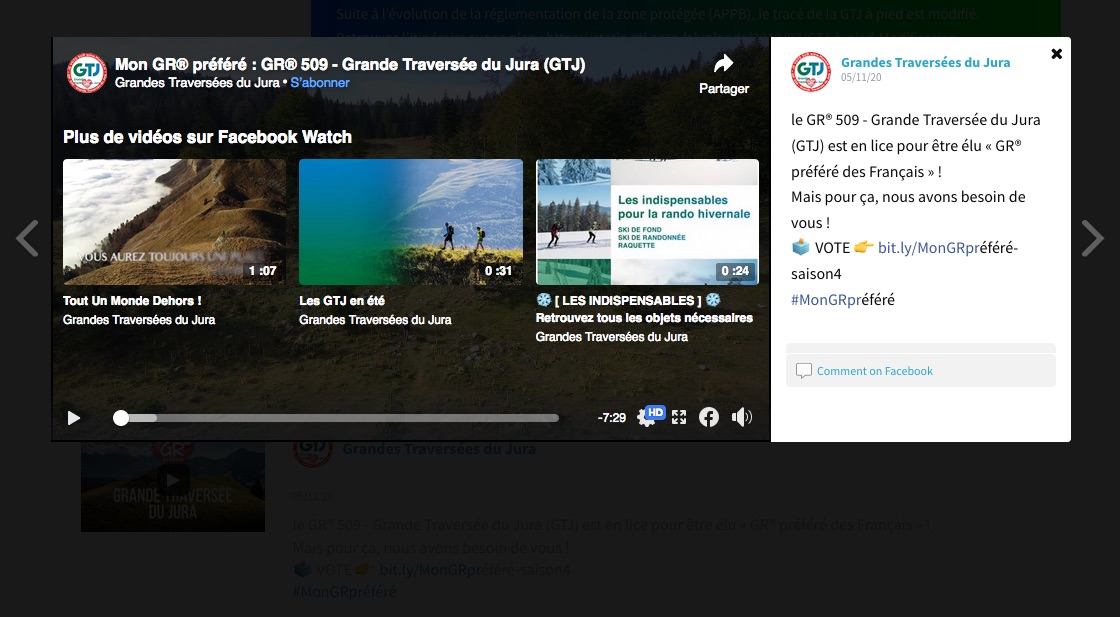The width and height of the screenshot is (1120, 617).
Task: Click the S'abonner subscribe link
Action: coord(320,83)
